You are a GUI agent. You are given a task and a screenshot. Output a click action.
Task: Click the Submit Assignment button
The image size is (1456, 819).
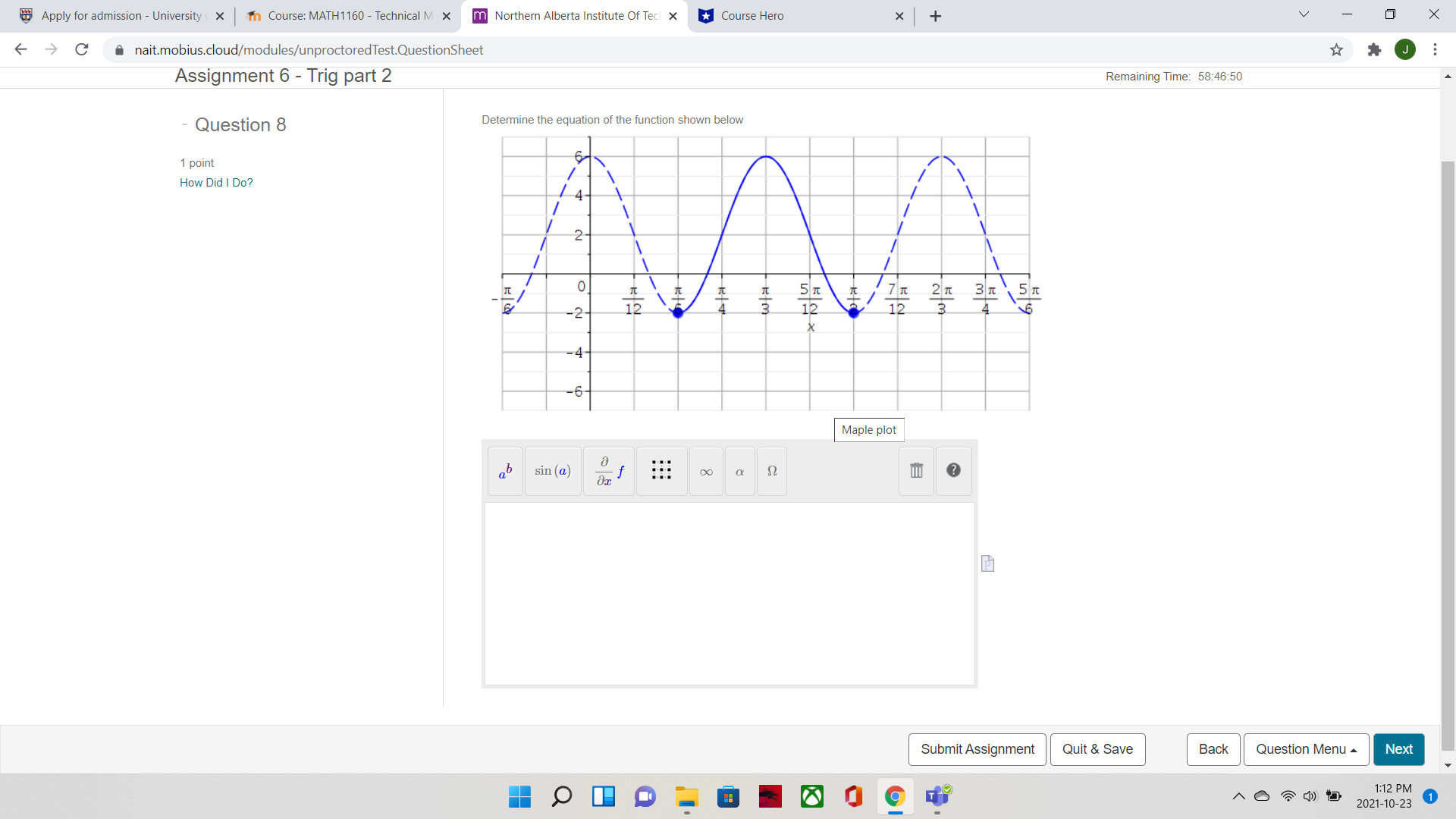977,749
